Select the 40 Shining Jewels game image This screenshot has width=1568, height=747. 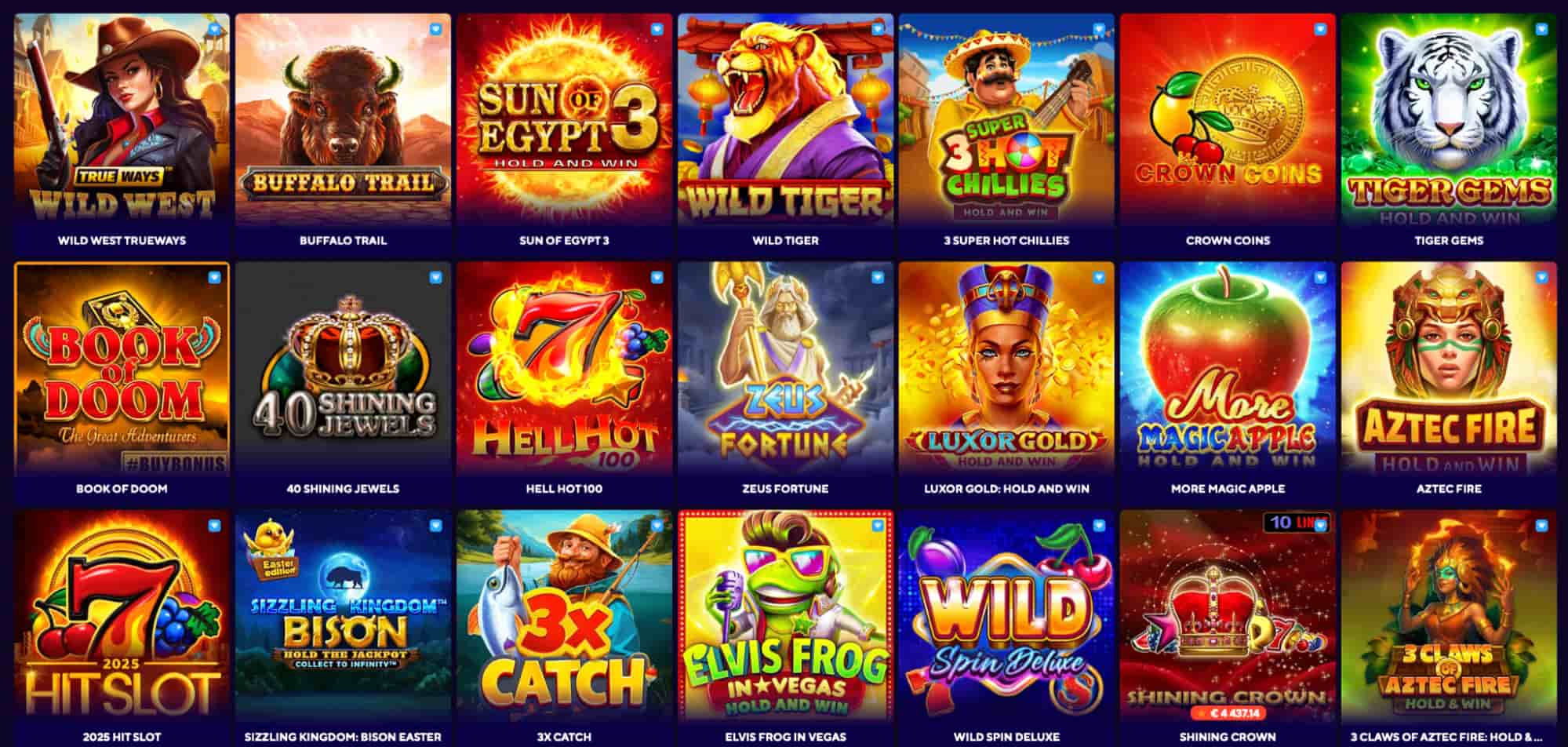coord(343,368)
